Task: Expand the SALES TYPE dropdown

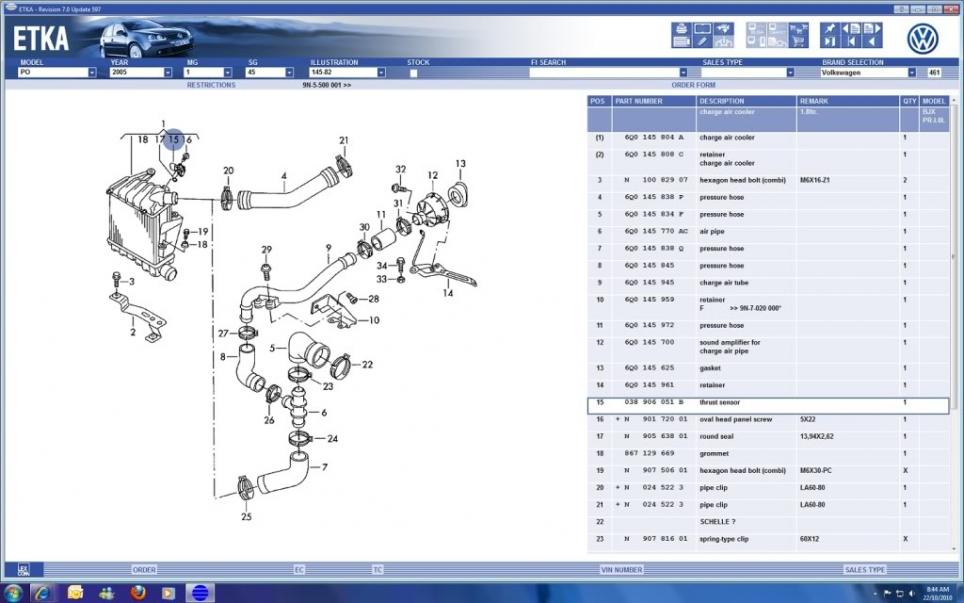Action: [790, 73]
